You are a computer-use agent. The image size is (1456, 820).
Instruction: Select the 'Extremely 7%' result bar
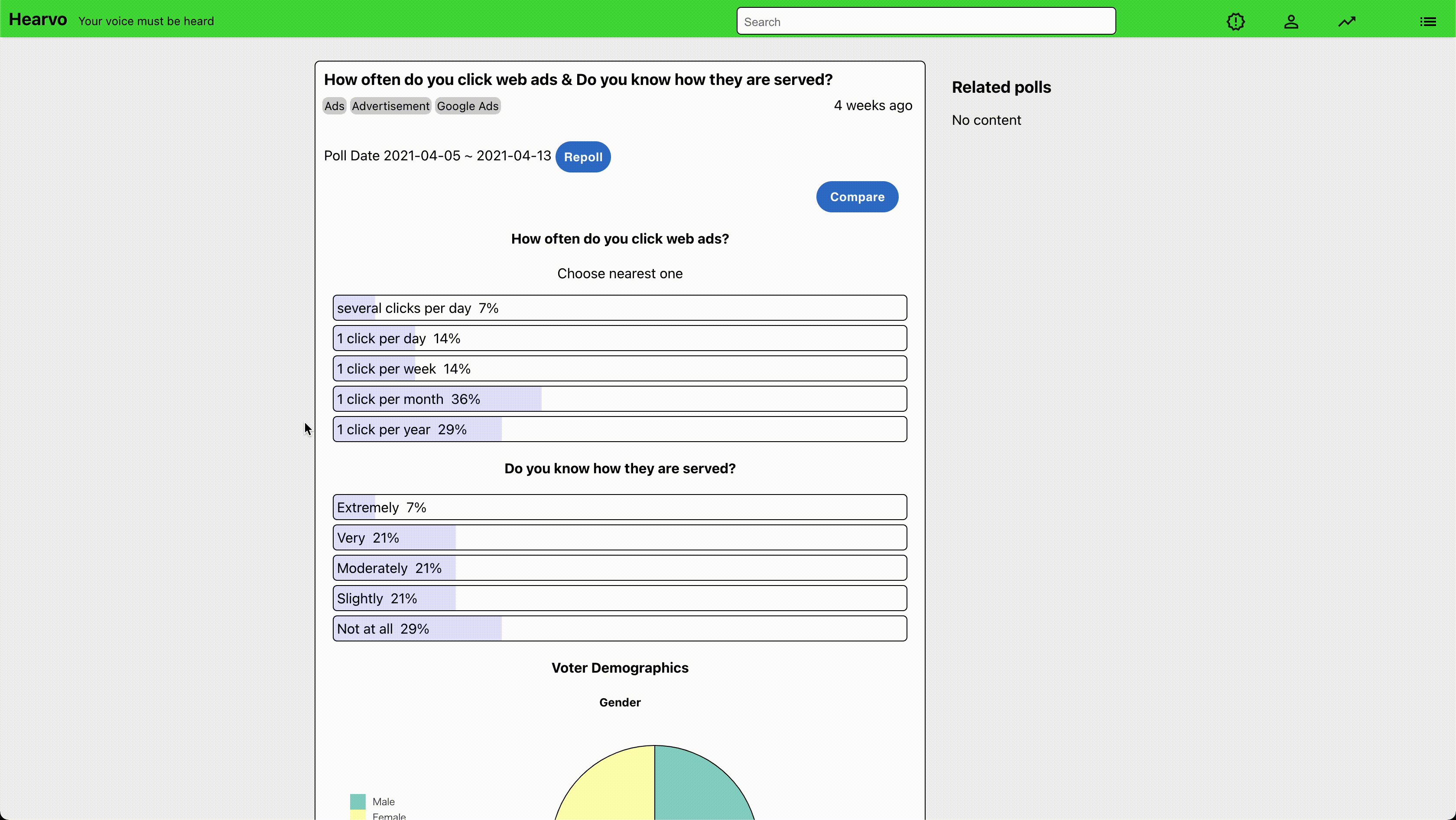(x=620, y=508)
